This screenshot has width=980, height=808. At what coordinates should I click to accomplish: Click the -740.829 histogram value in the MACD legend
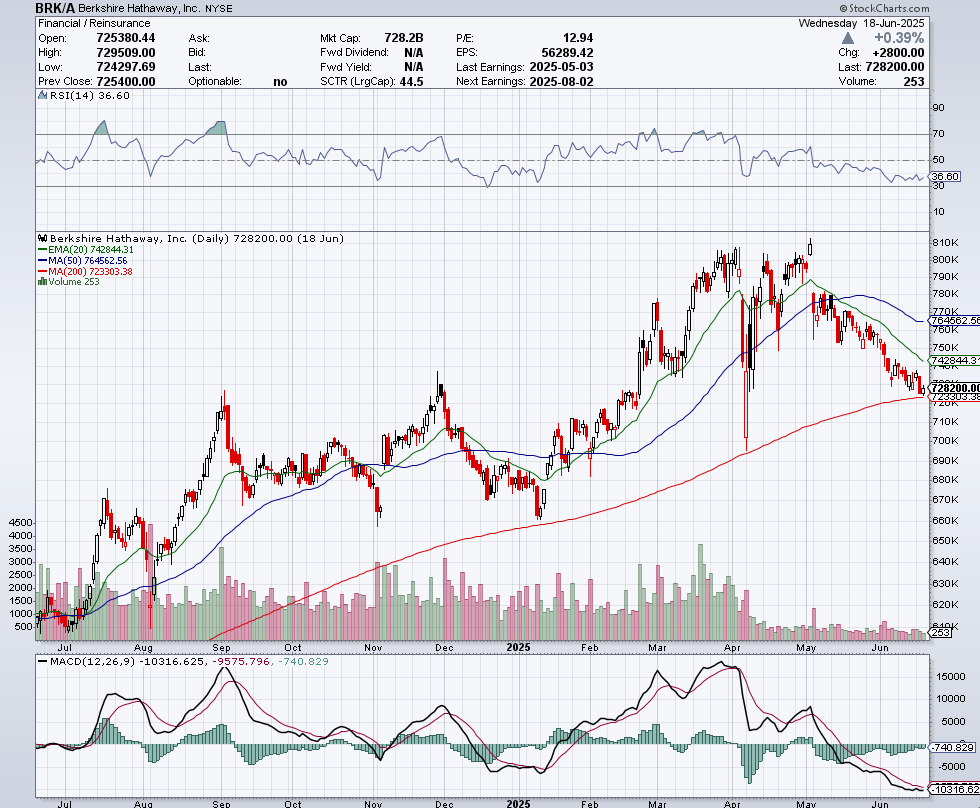(303, 661)
